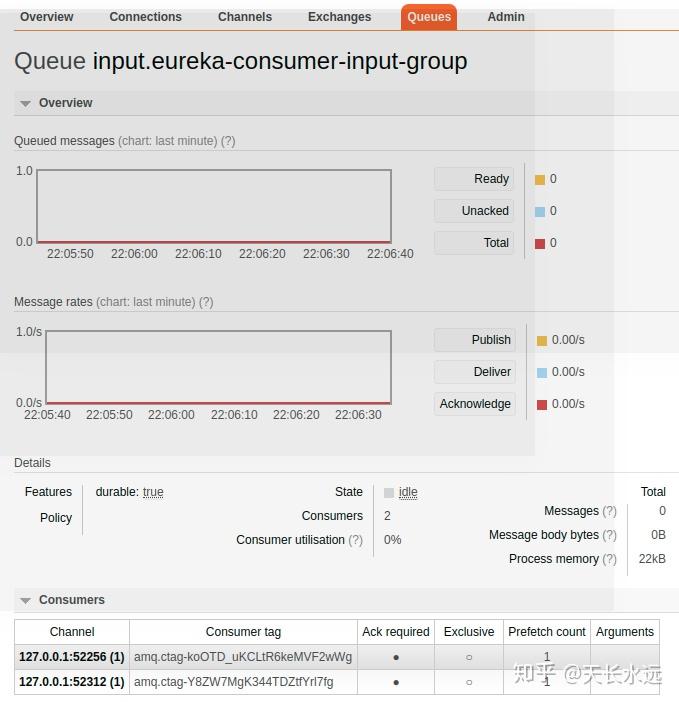The image size is (679, 702).
Task: Open the Admin tab
Action: tap(506, 17)
